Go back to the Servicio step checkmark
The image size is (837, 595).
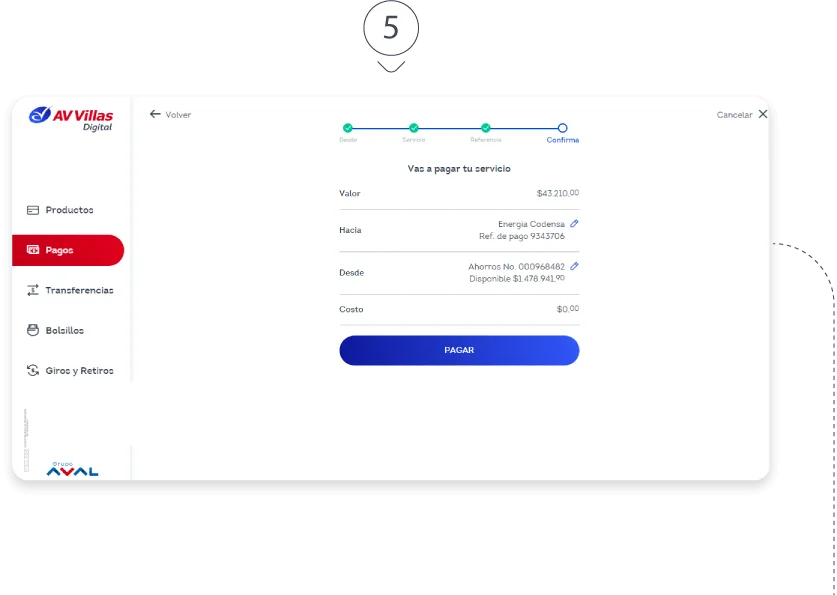(414, 128)
